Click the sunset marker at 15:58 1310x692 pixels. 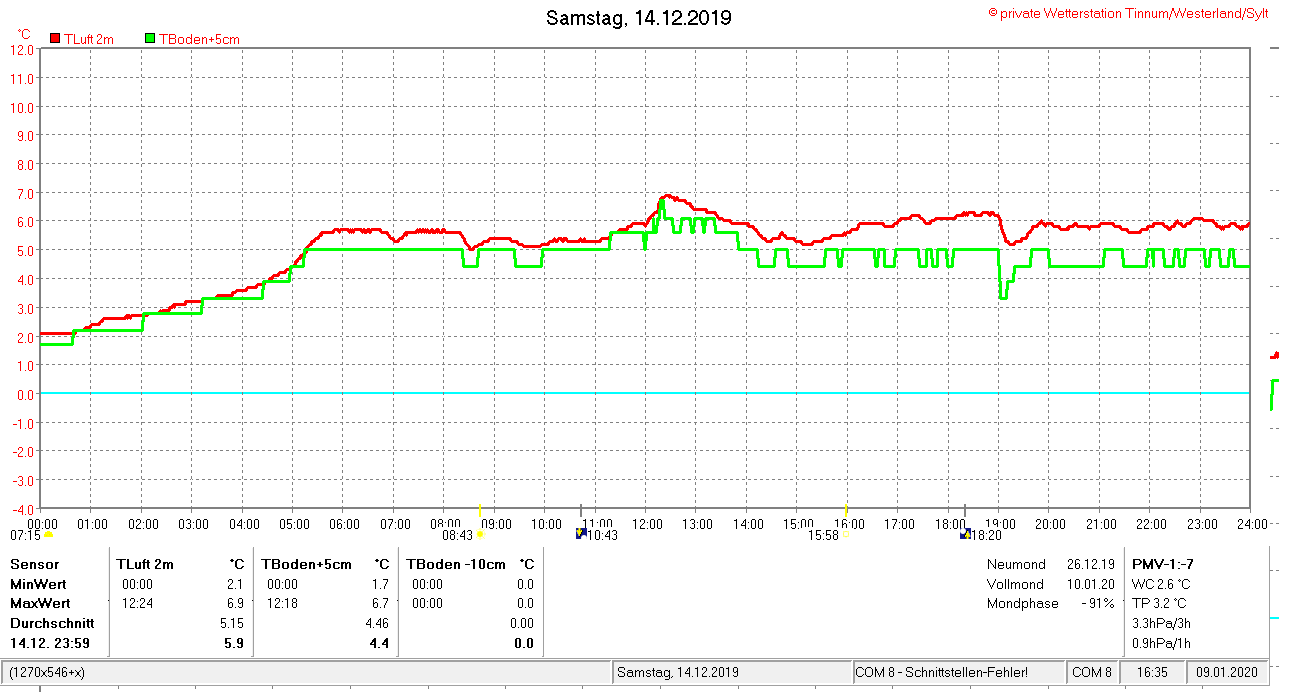tap(846, 535)
